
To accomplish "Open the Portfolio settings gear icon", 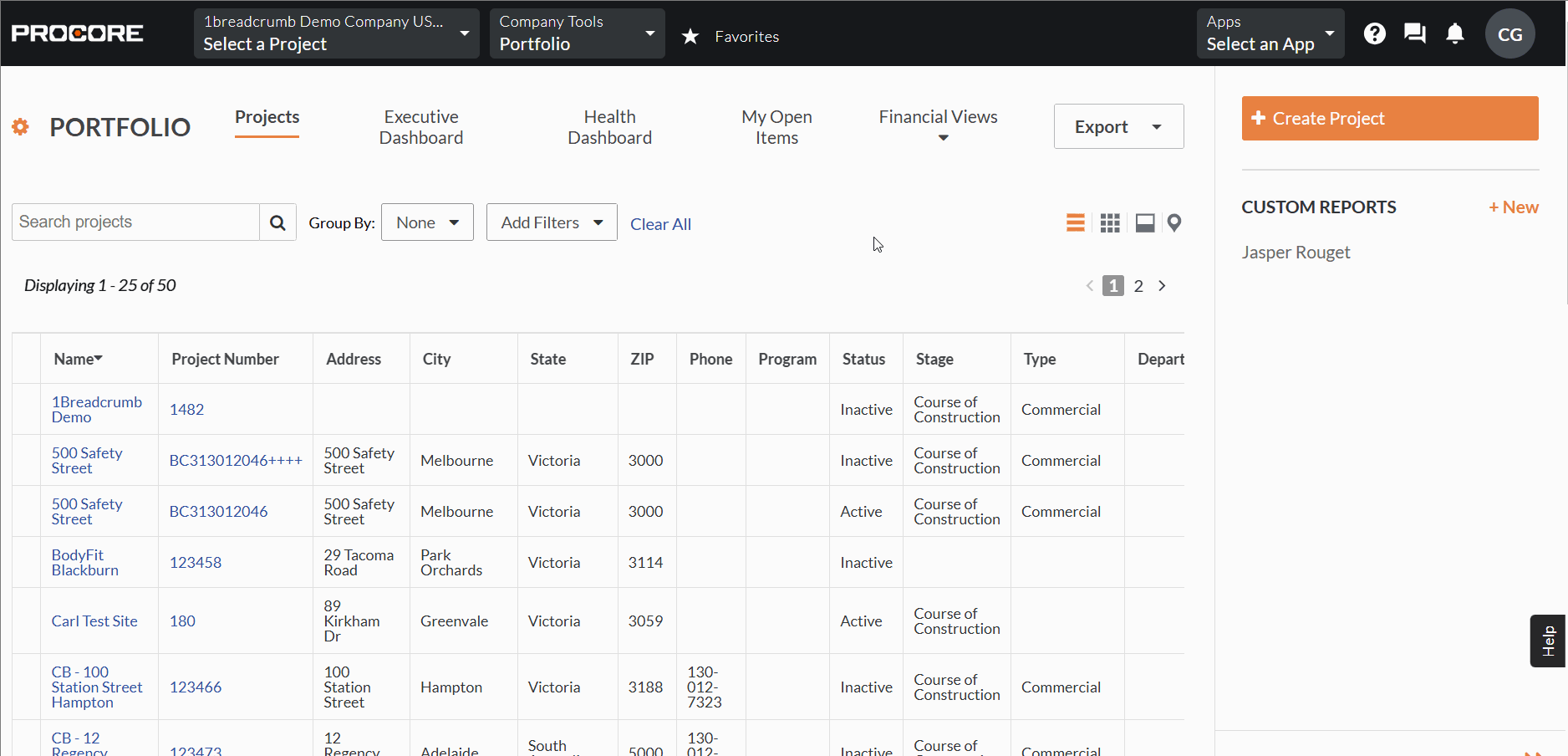I will pyautogui.click(x=20, y=126).
